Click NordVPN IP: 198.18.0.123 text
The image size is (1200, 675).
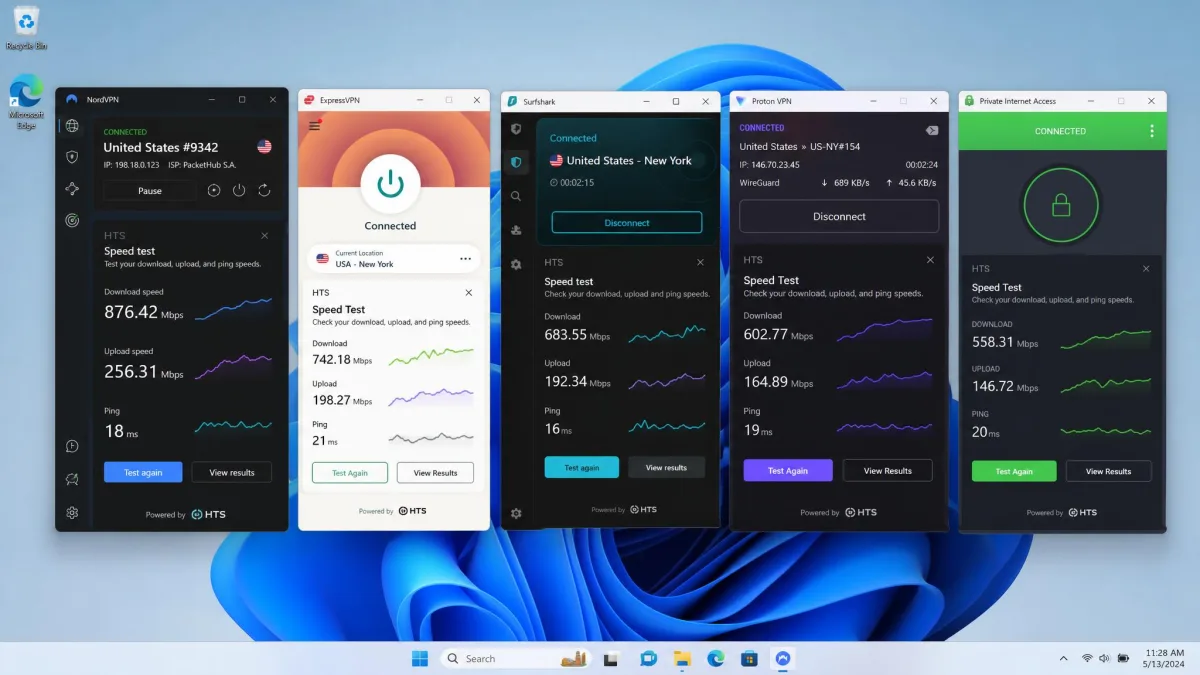coord(130,164)
